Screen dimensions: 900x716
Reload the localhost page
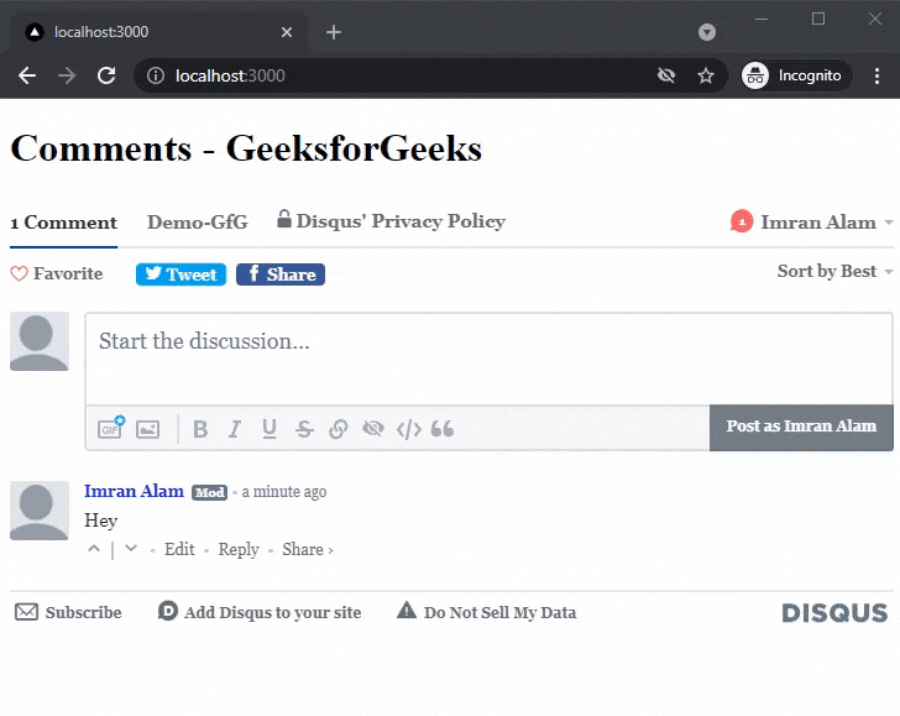106,76
